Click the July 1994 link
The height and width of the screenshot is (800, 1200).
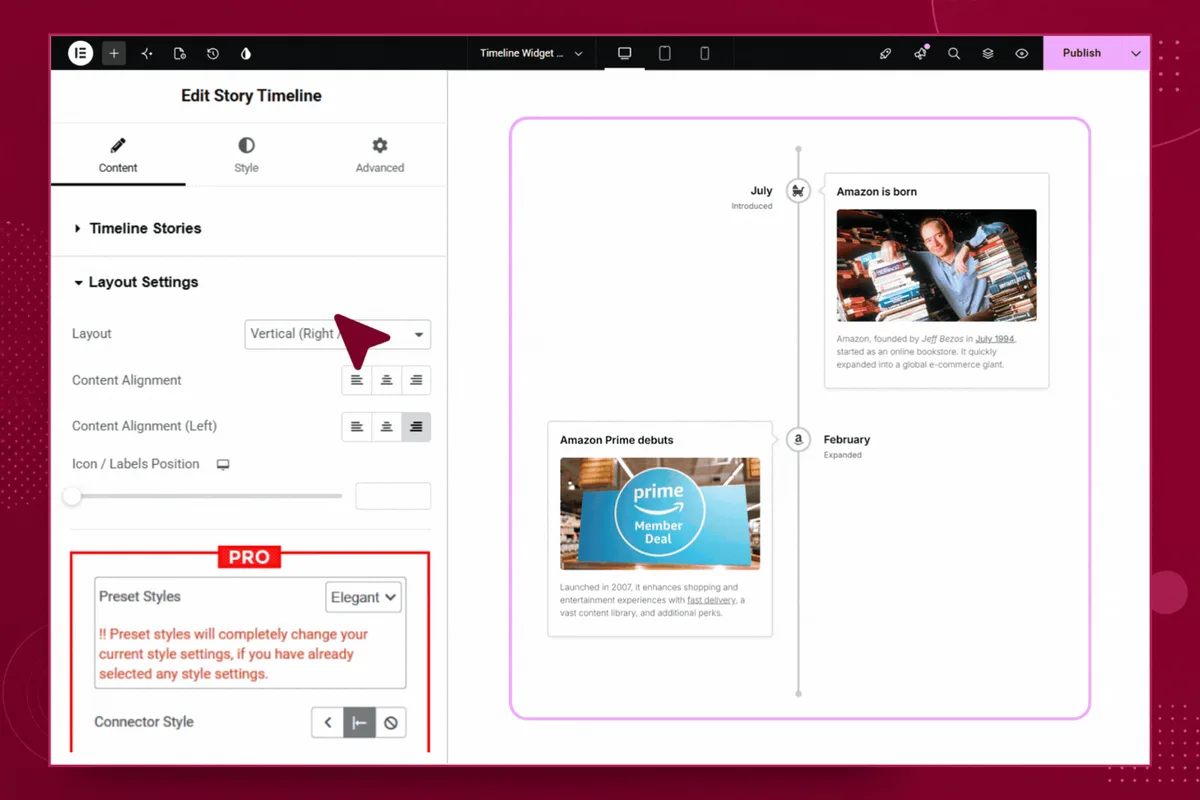(995, 339)
